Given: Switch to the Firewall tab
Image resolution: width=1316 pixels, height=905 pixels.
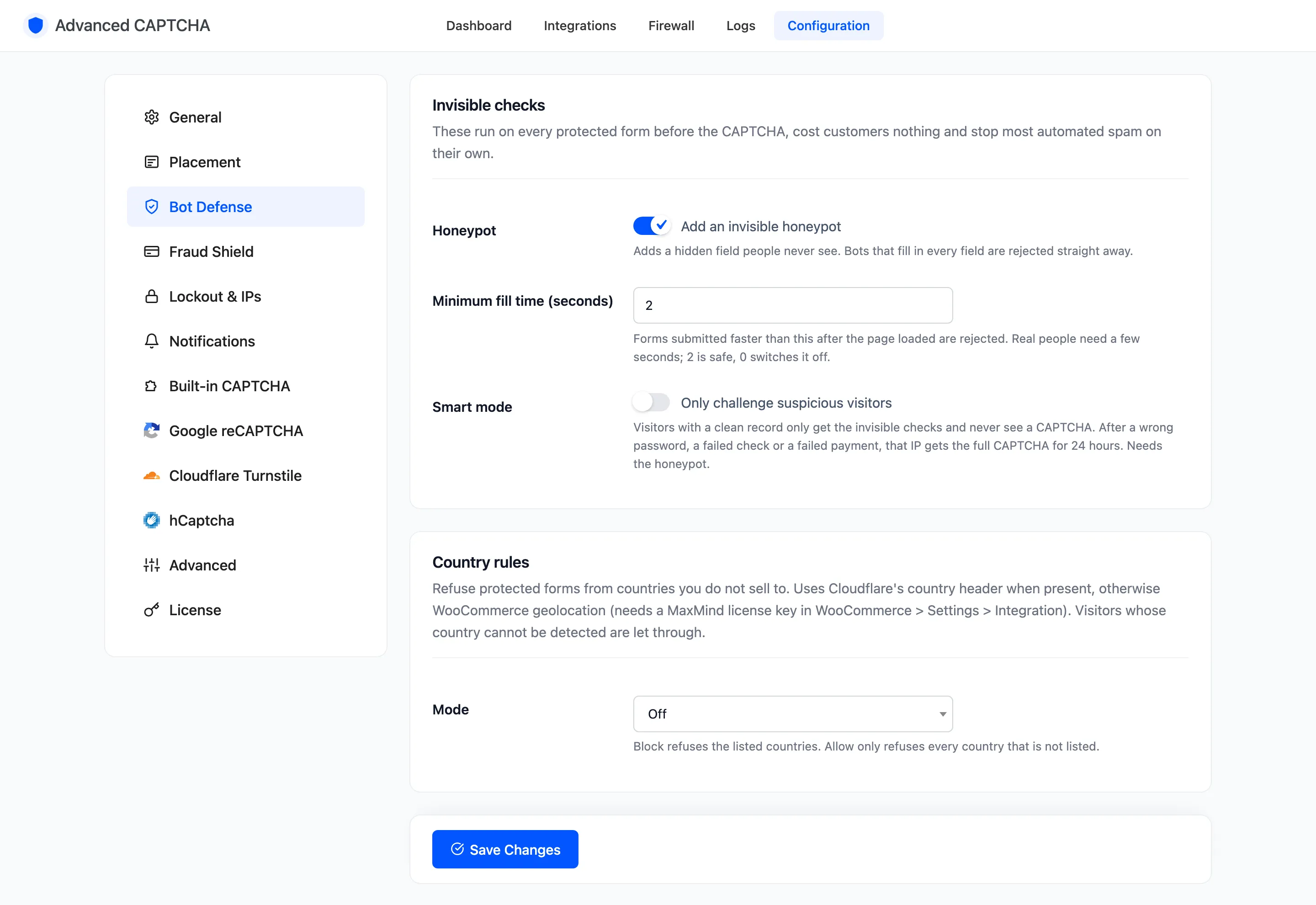Looking at the screenshot, I should coord(671,26).
